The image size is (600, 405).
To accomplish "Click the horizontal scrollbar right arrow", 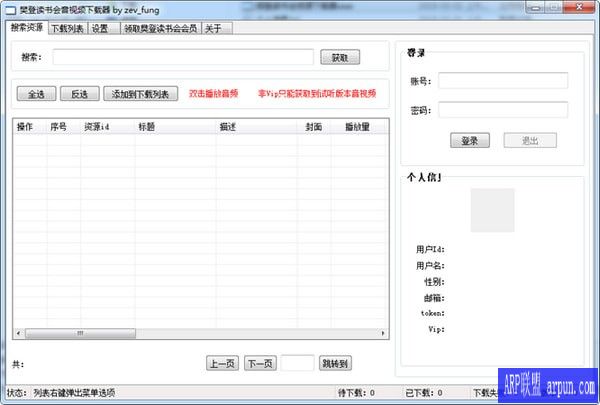I will tap(383, 333).
